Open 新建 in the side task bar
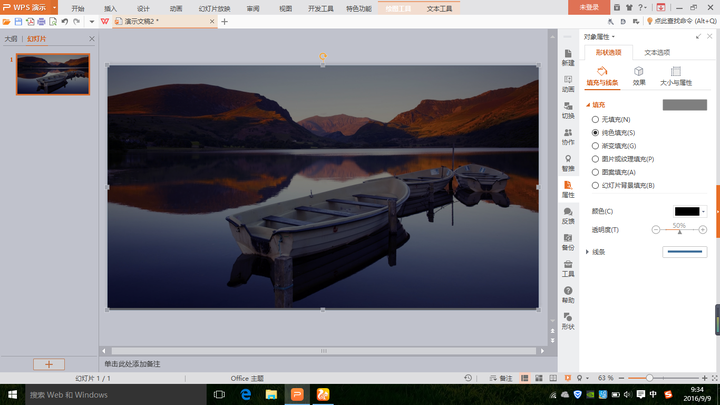Viewport: 720px width, 405px height. click(x=568, y=58)
